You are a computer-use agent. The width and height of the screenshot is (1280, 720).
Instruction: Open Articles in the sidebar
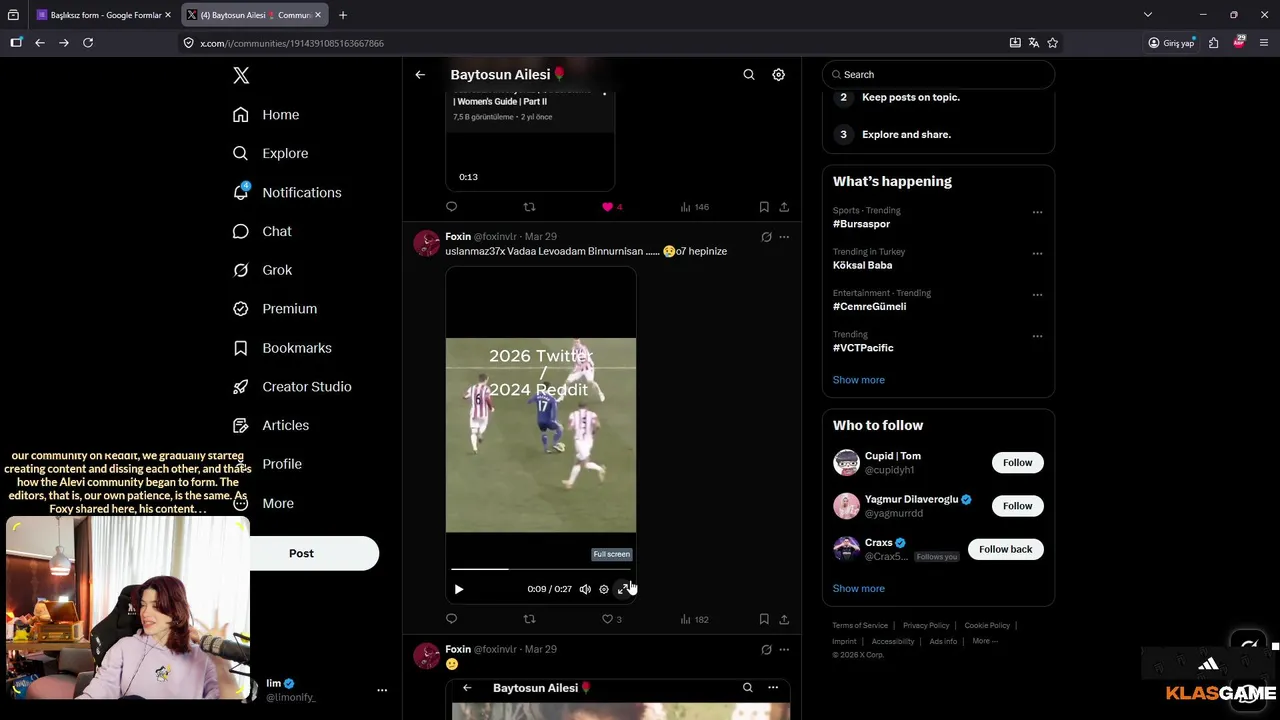[271, 425]
